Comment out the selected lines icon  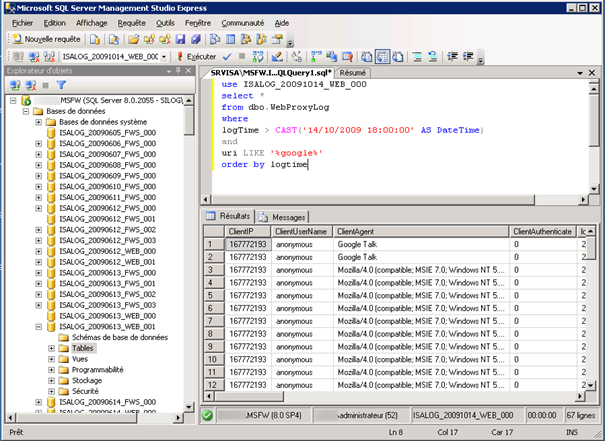[417, 57]
